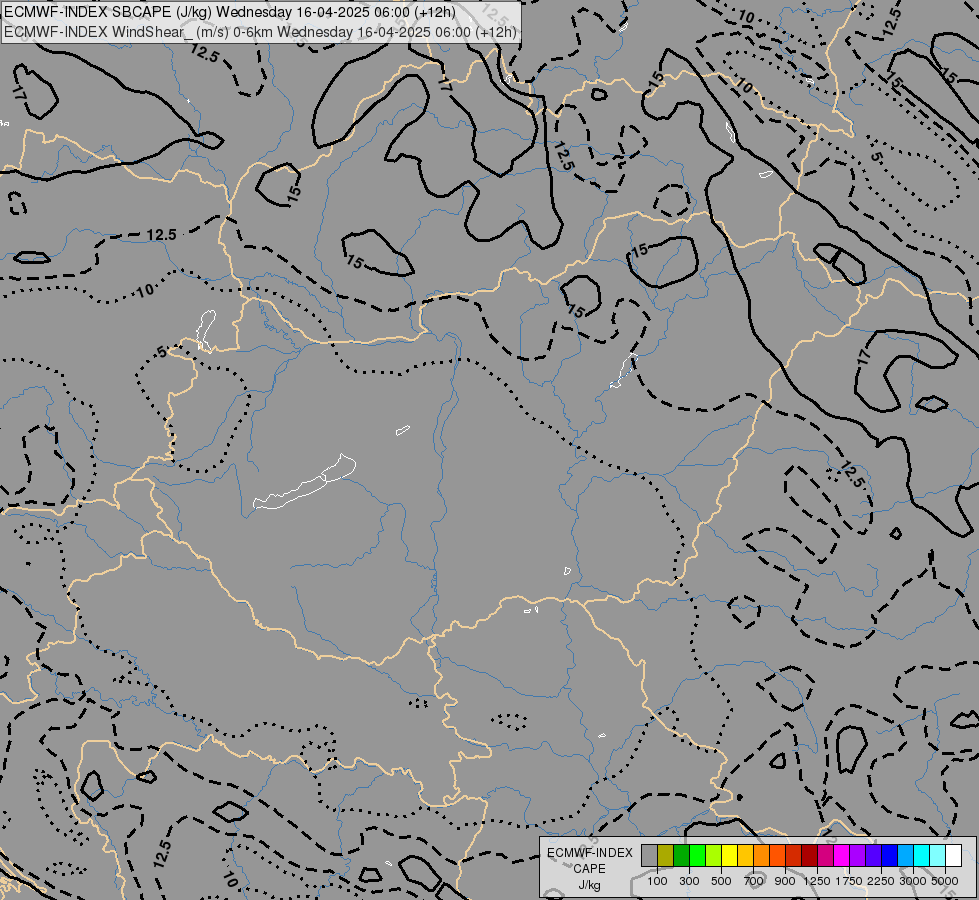The image size is (979, 900).
Task: Select the magenta legend color swatch
Action: point(841,856)
